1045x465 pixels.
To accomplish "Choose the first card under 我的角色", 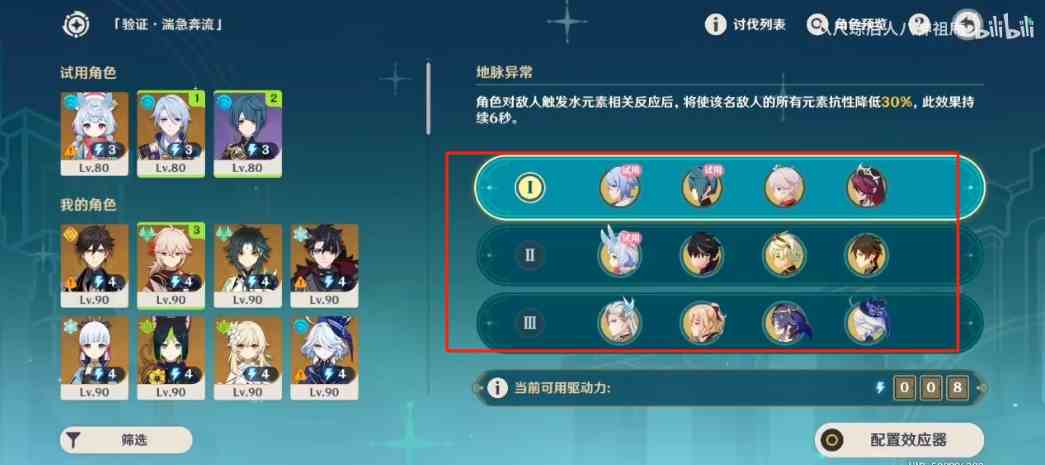I will point(95,266).
